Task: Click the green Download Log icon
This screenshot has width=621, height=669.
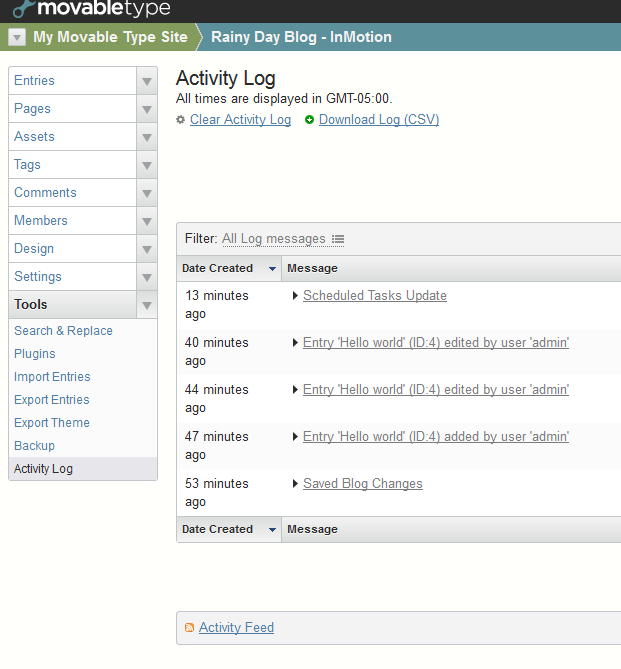Action: click(309, 120)
